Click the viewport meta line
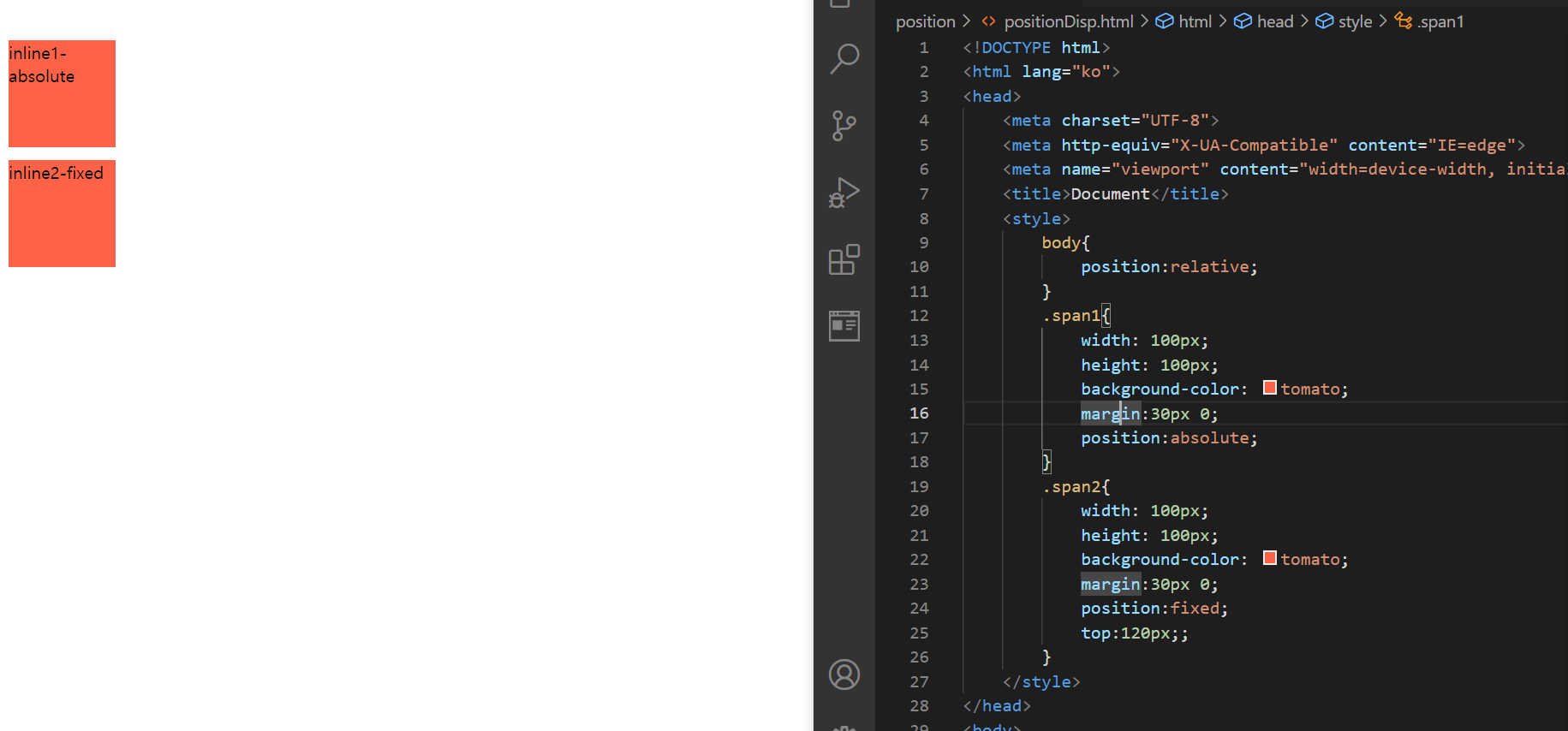Screen dimensions: 1568x731 [x=1285, y=169]
